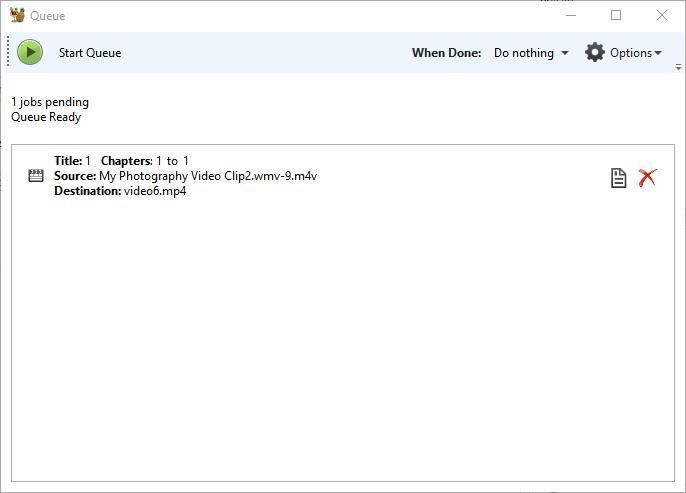Expand the Options menu arrow
The width and height of the screenshot is (686, 493).
[658, 53]
